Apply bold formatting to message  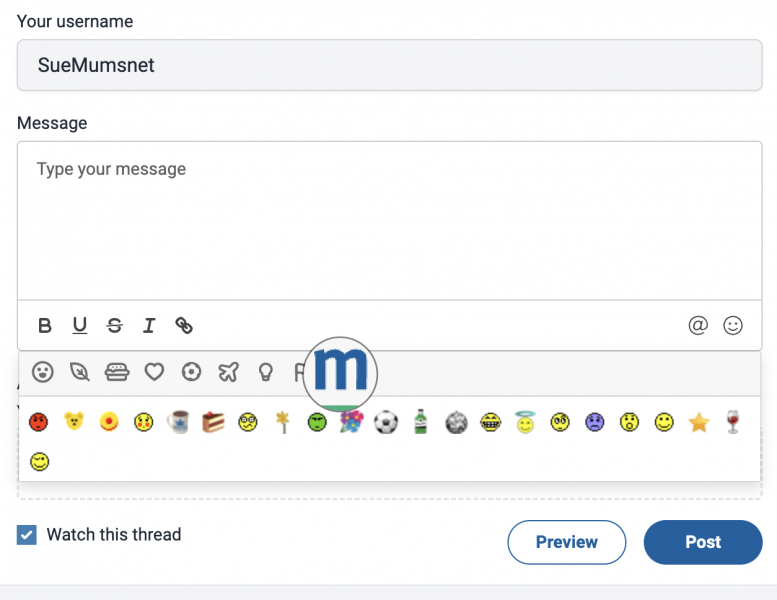pyautogui.click(x=45, y=325)
